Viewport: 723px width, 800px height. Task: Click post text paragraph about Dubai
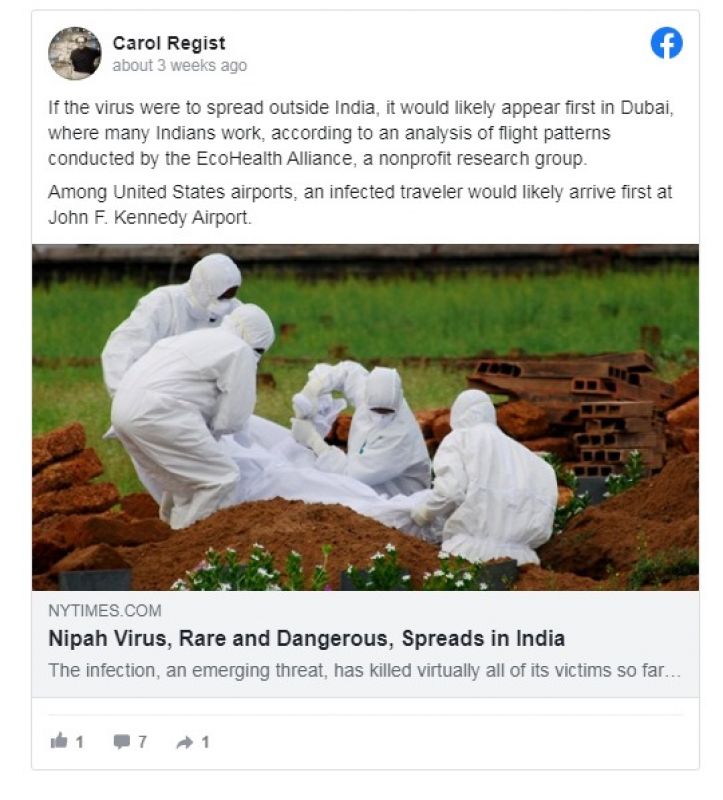(361, 133)
